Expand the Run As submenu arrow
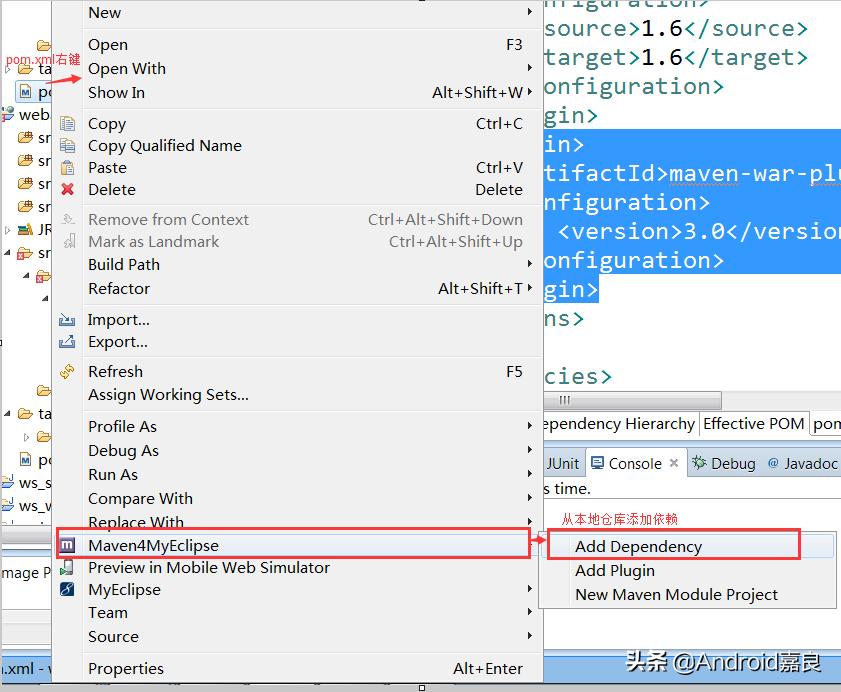The width and height of the screenshot is (841, 692). [x=529, y=474]
